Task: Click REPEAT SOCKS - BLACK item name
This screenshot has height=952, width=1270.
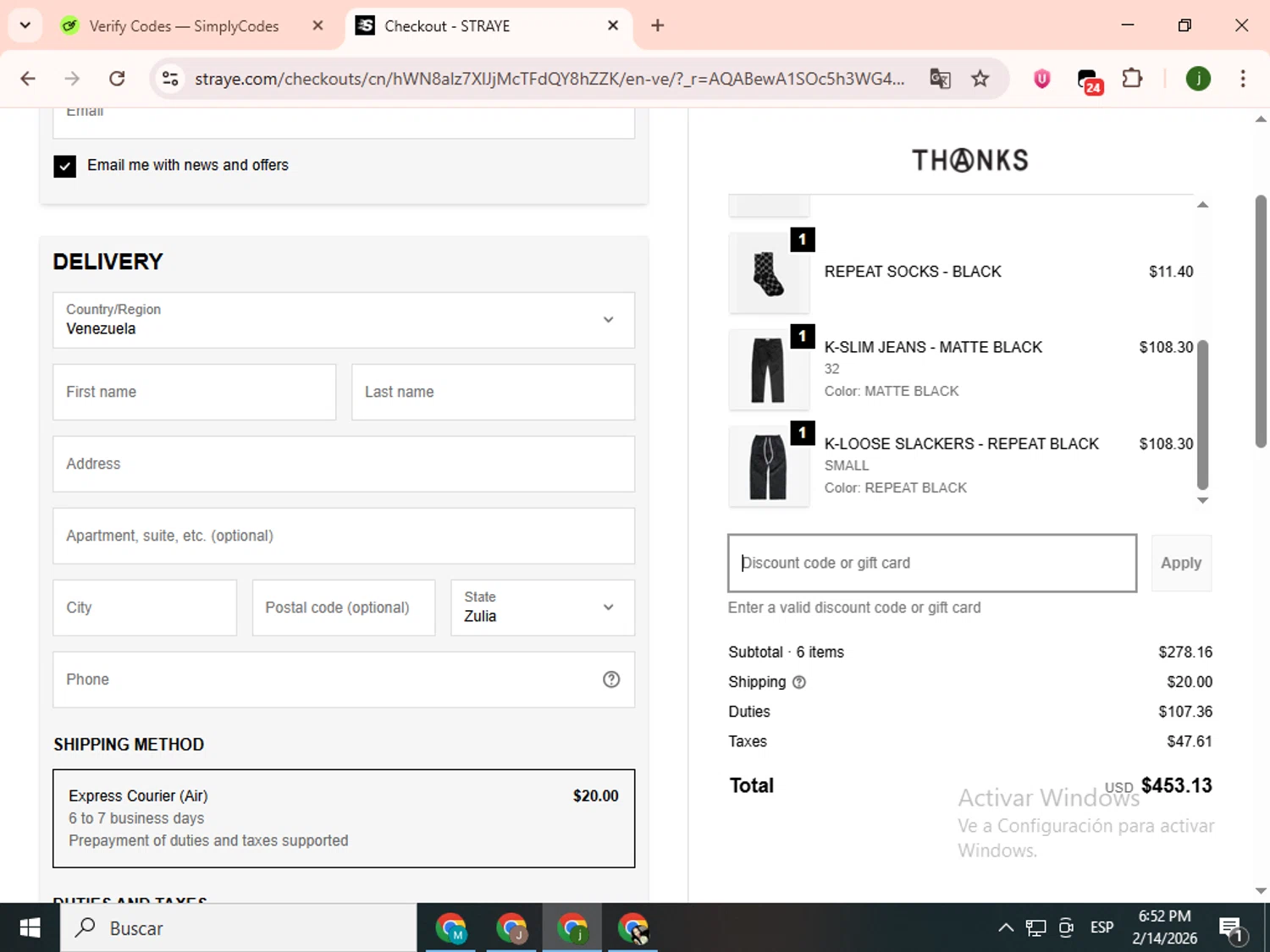Action: click(x=913, y=272)
